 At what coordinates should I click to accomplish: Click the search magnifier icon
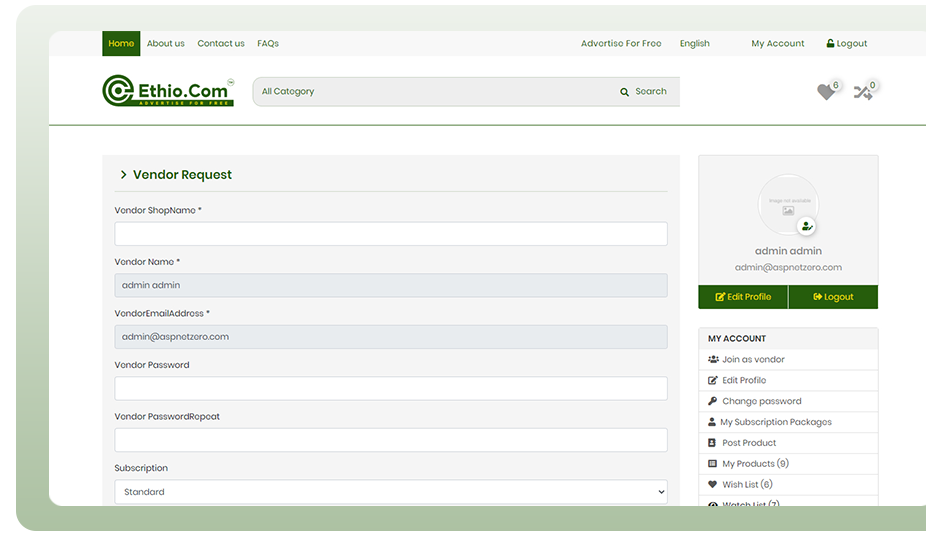[x=625, y=92]
